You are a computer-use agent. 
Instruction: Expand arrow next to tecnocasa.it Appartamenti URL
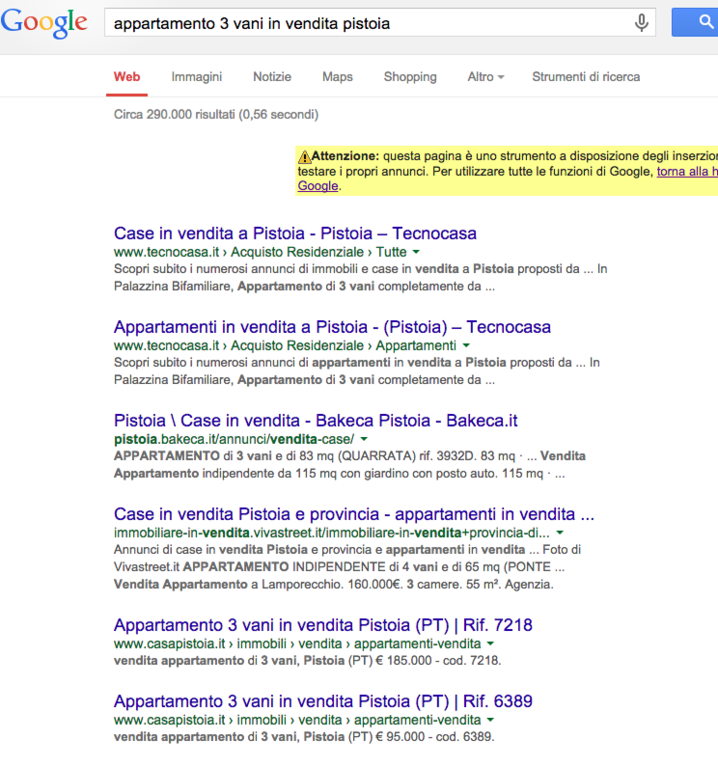point(466,345)
